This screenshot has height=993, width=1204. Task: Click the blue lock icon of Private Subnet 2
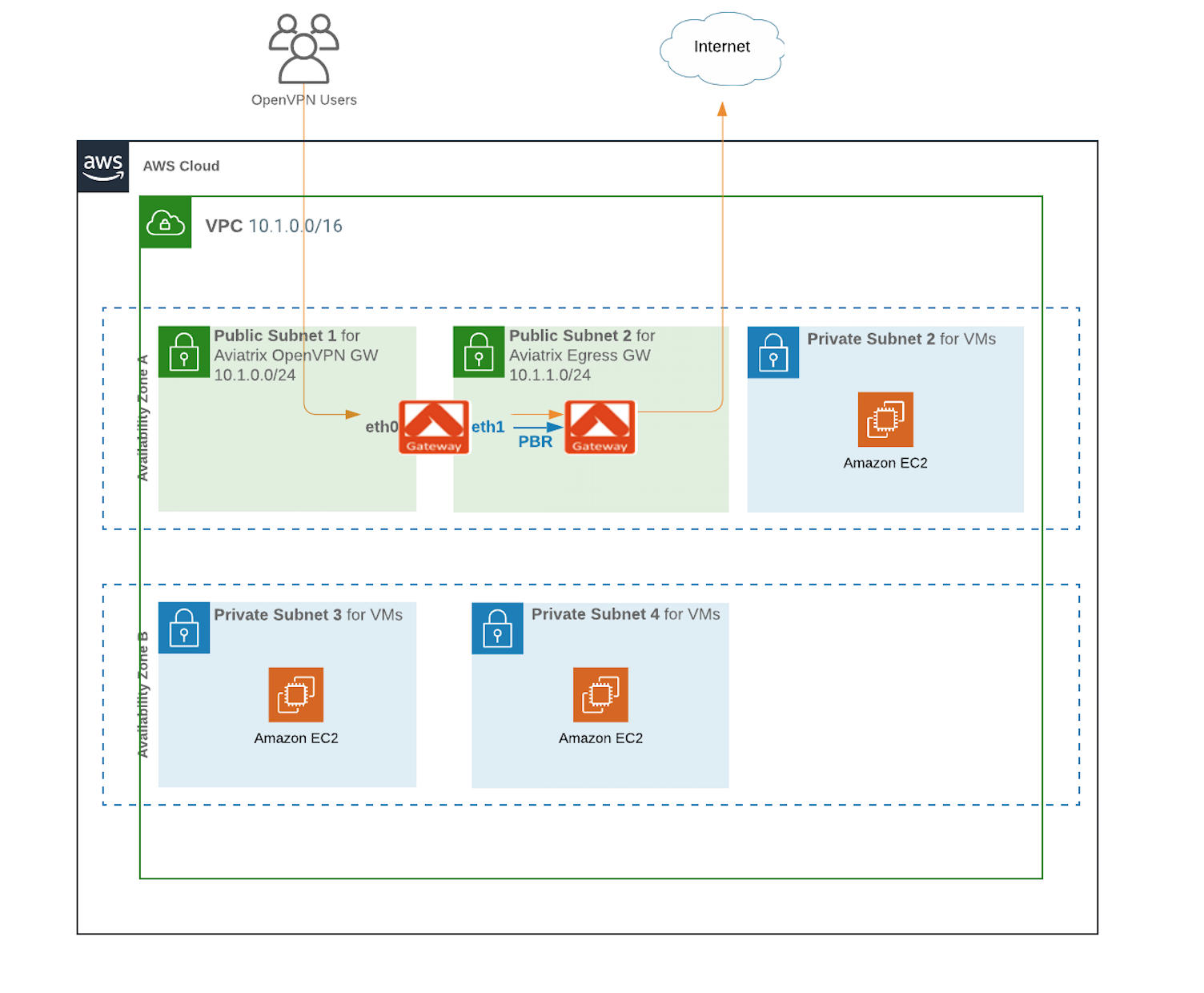pos(773,352)
